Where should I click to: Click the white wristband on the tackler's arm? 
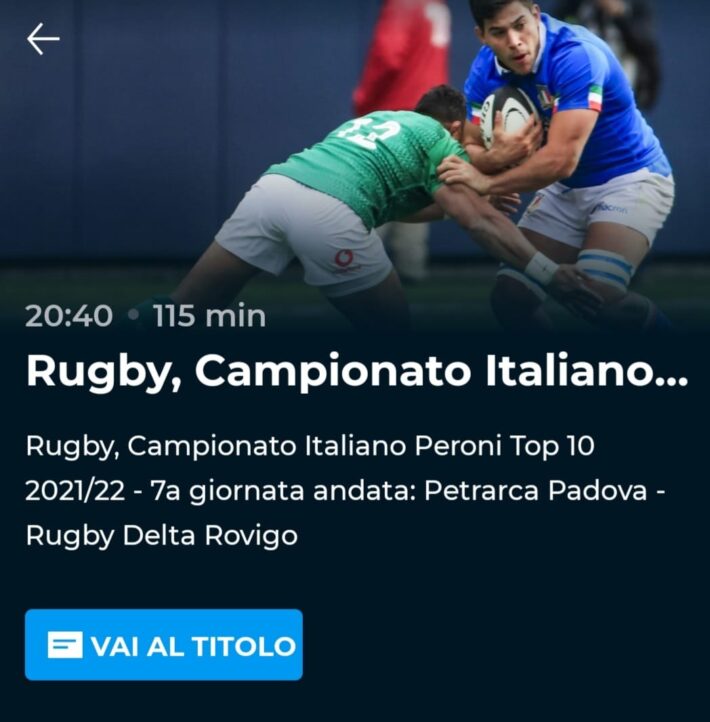pyautogui.click(x=542, y=268)
